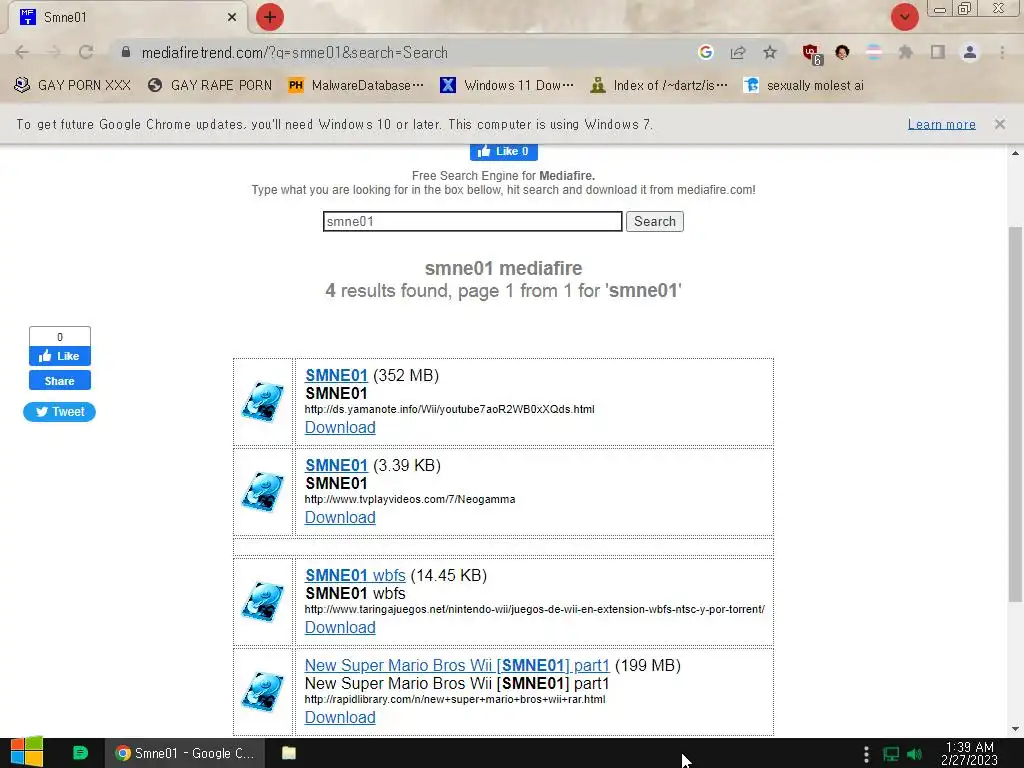Click the striped flag extension icon
Viewport: 1024px width, 768px height.
pos(874,52)
